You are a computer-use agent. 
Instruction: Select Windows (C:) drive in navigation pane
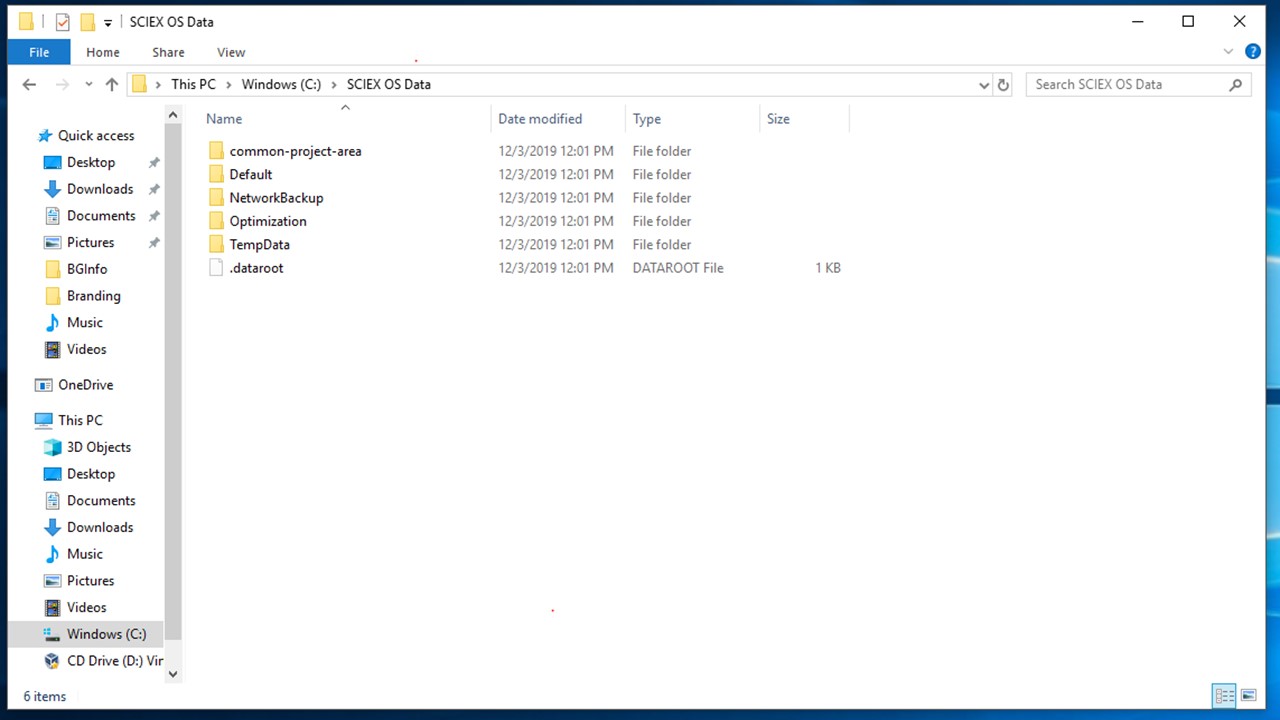[x=106, y=634]
